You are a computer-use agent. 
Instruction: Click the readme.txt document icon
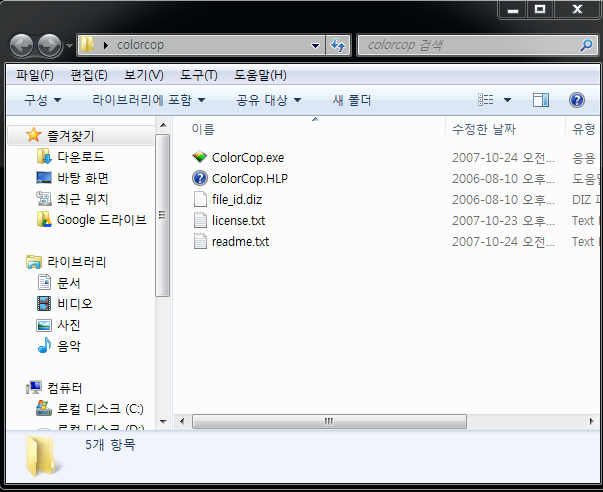pyautogui.click(x=200, y=241)
